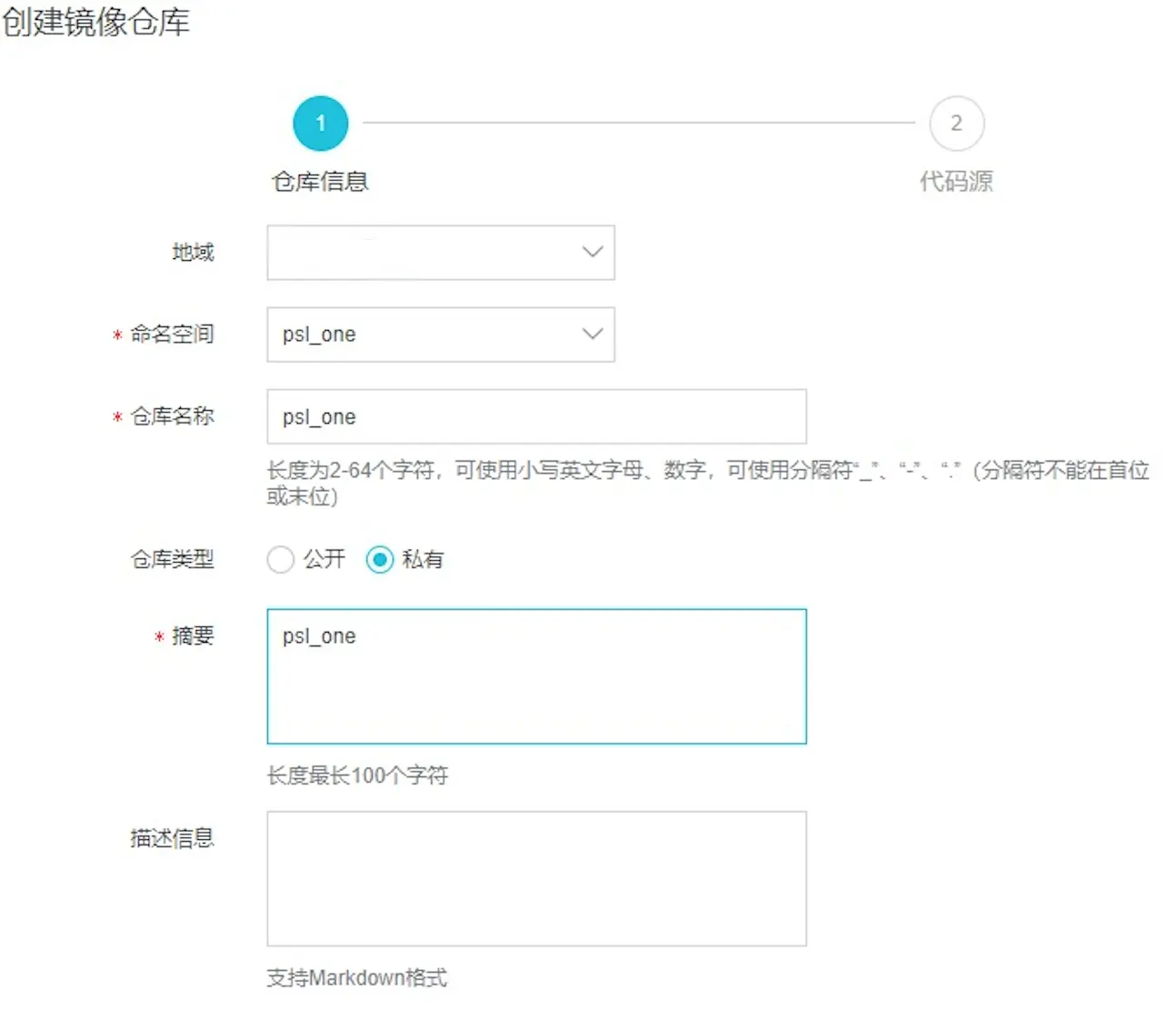Click the 仓库名称 field label
1176x1020 pixels.
(x=173, y=416)
